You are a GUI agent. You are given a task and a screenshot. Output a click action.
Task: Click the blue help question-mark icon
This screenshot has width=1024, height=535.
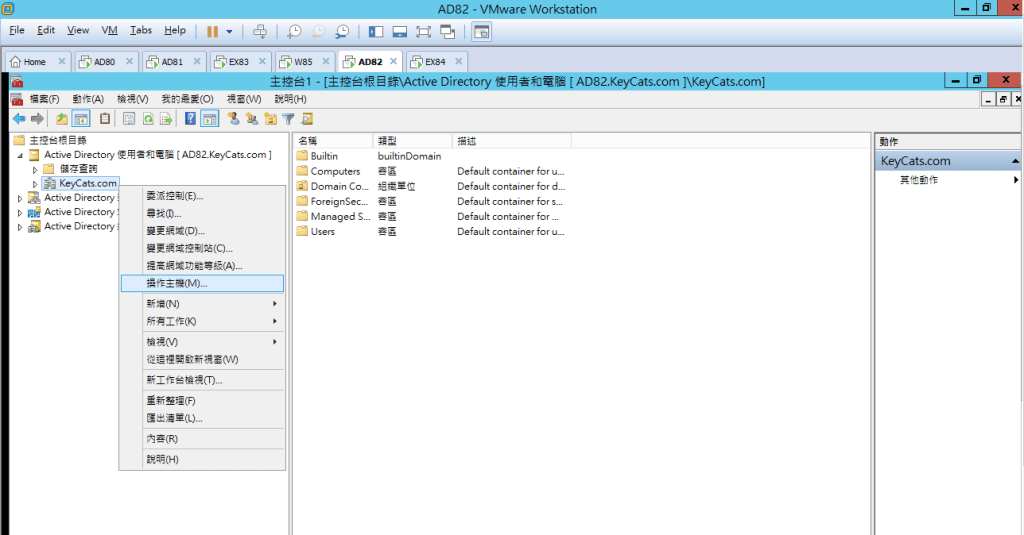[x=190, y=119]
